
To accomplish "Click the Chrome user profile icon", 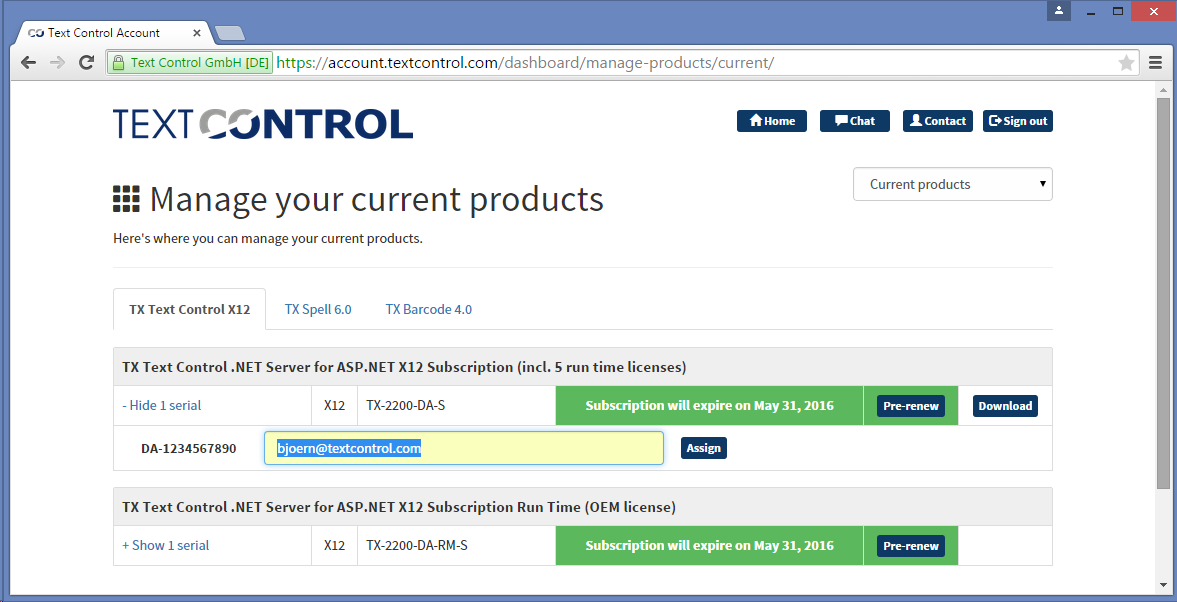I will [1058, 11].
